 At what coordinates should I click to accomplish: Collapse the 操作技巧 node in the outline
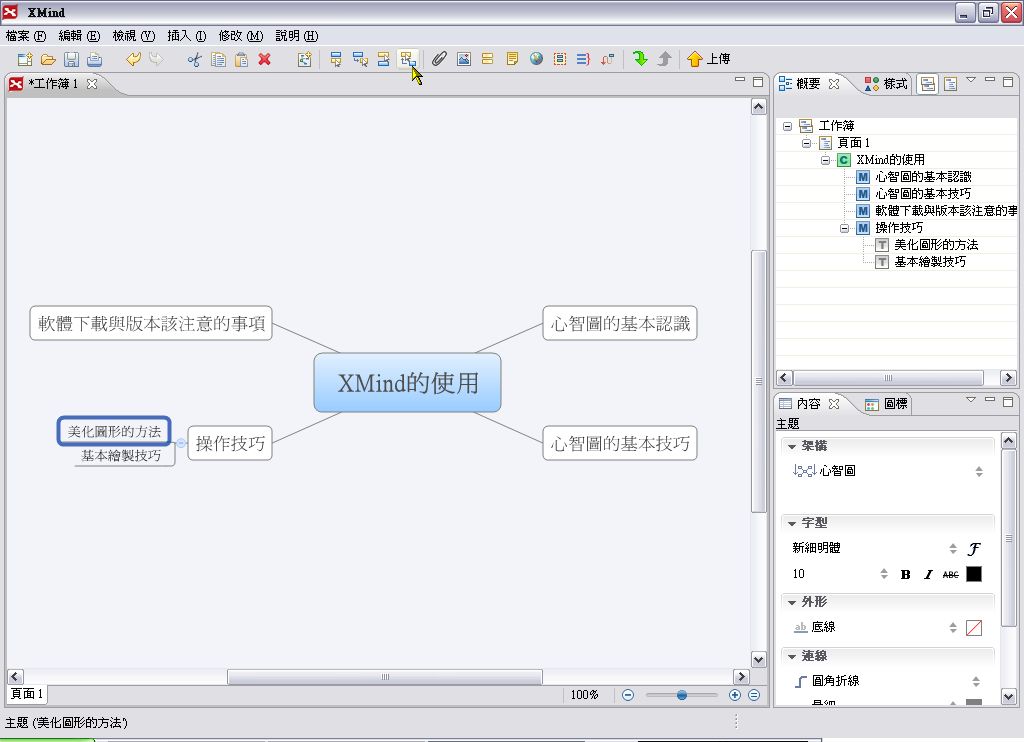coord(844,228)
